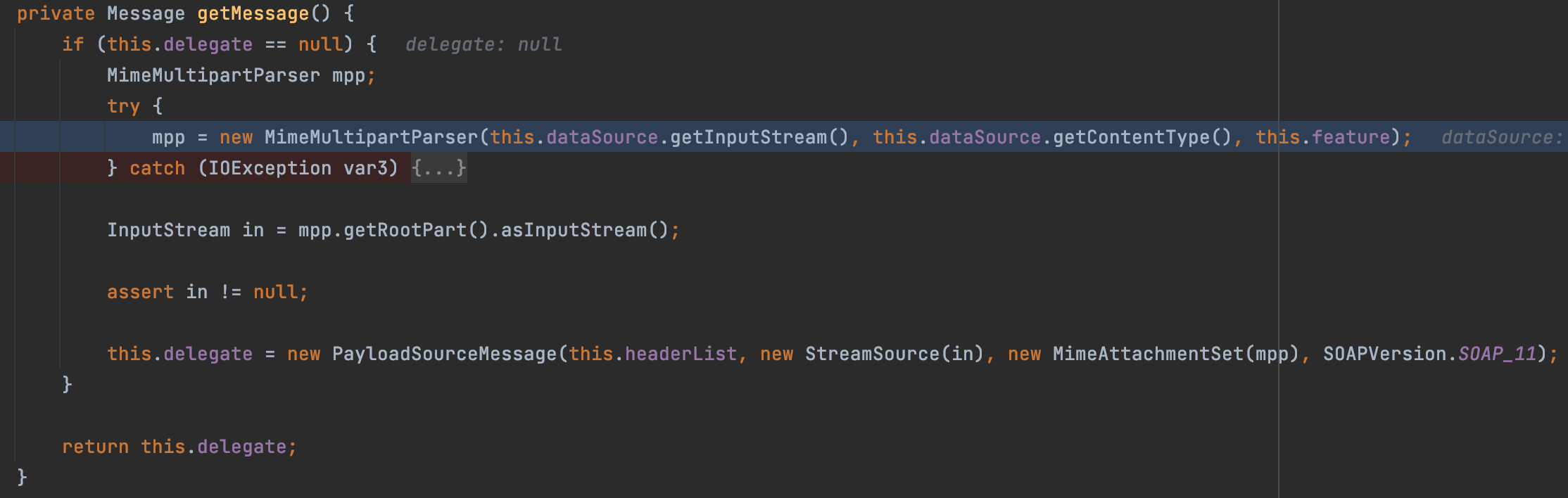Click the SOAP_11 constant
The image size is (1568, 498).
(1497, 354)
